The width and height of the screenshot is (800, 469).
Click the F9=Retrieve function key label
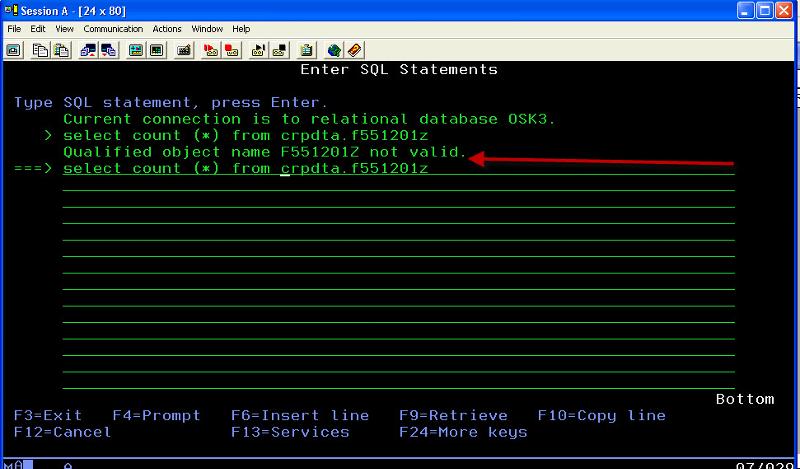pyautogui.click(x=453, y=415)
